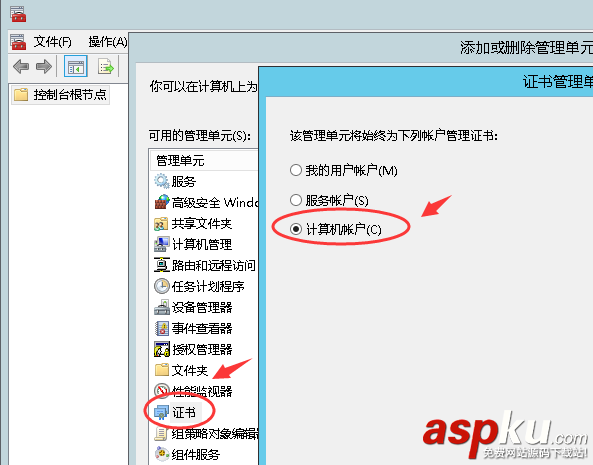593x465 pixels.
Task: Open the 操作(A) menu
Action: (108, 42)
